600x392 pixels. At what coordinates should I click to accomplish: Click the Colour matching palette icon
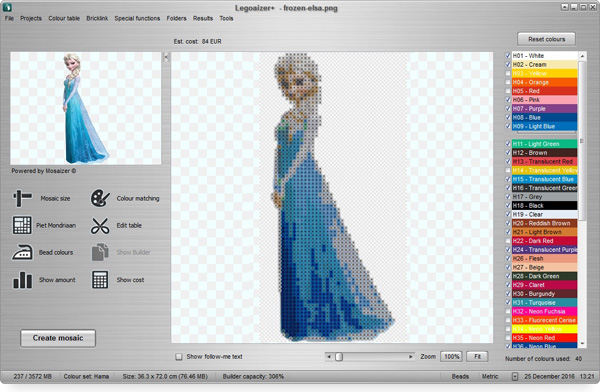pyautogui.click(x=100, y=198)
